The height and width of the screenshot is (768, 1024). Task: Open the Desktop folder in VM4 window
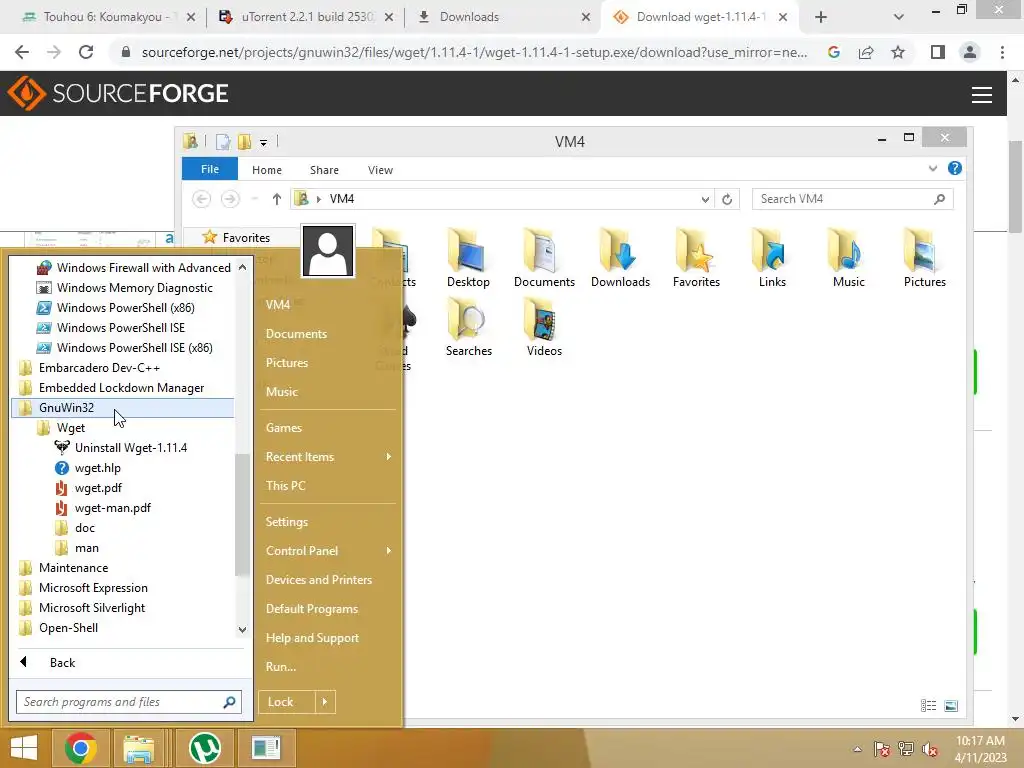click(x=468, y=259)
